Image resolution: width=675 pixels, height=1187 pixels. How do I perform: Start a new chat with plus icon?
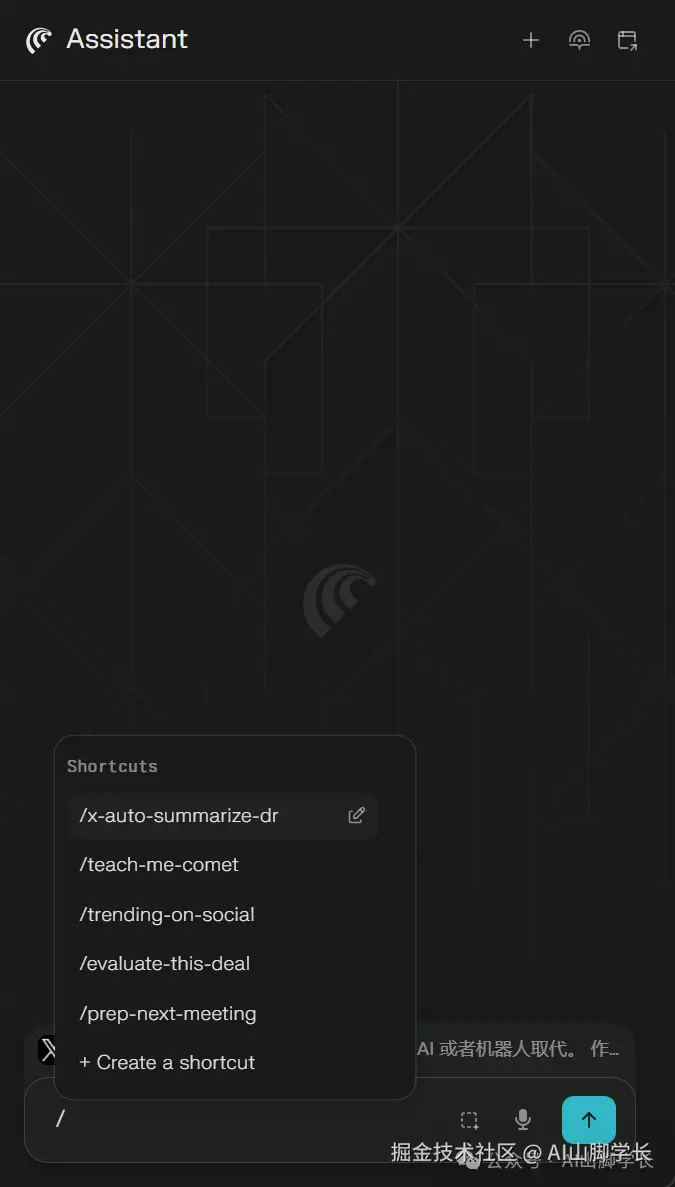click(531, 40)
